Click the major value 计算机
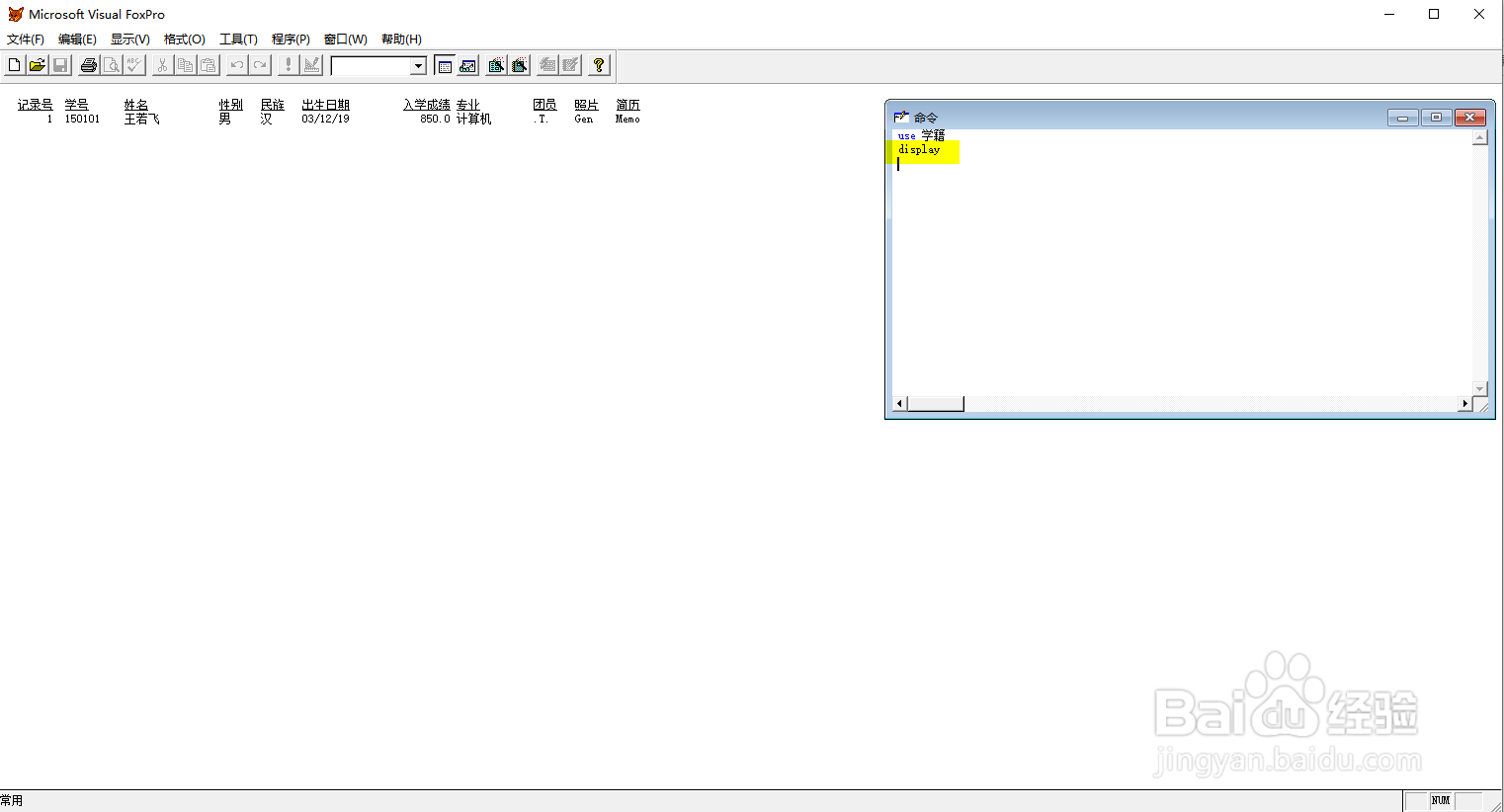Image resolution: width=1504 pixels, height=812 pixels. (473, 119)
